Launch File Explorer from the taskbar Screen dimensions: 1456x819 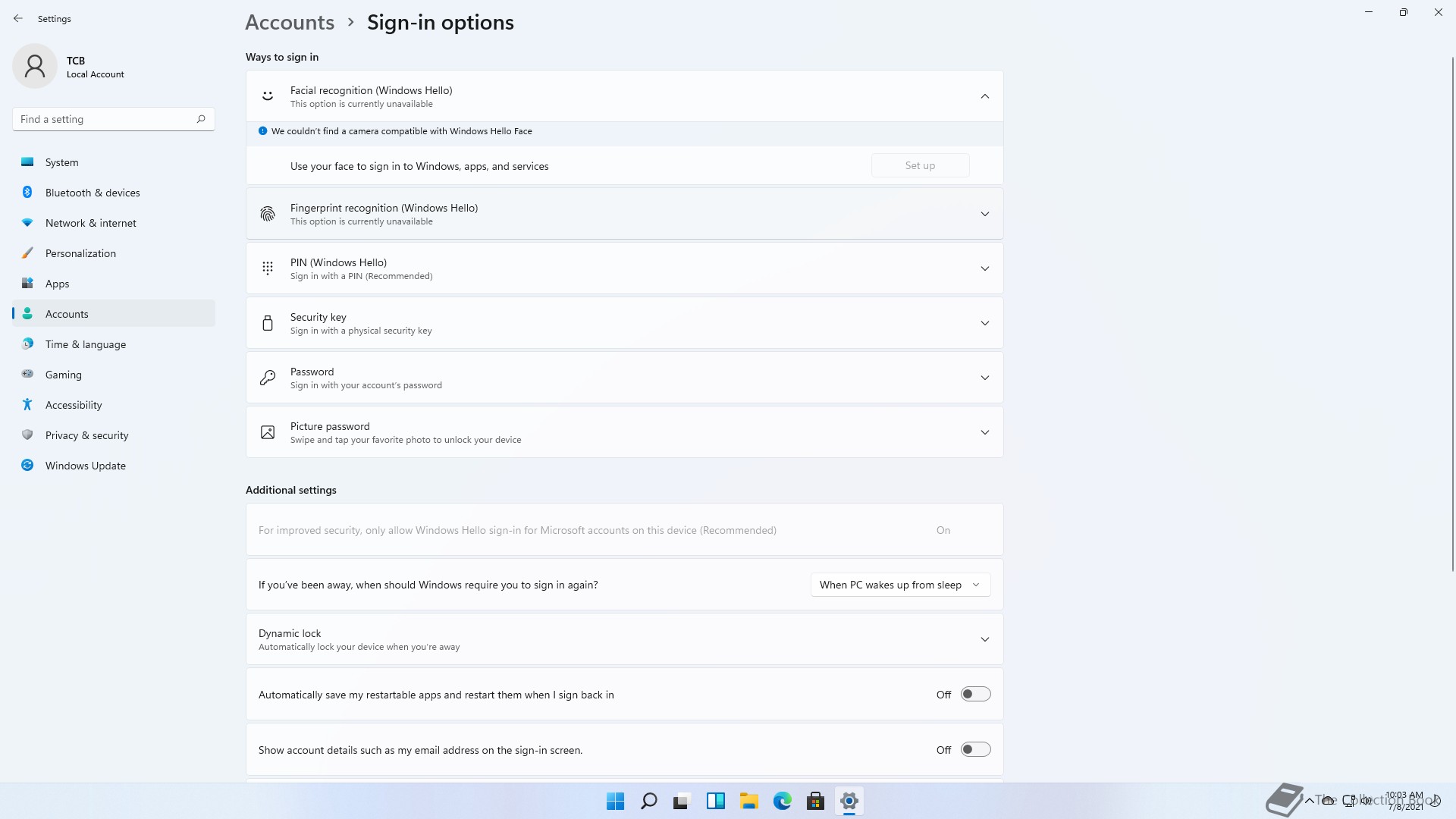pos(749,801)
